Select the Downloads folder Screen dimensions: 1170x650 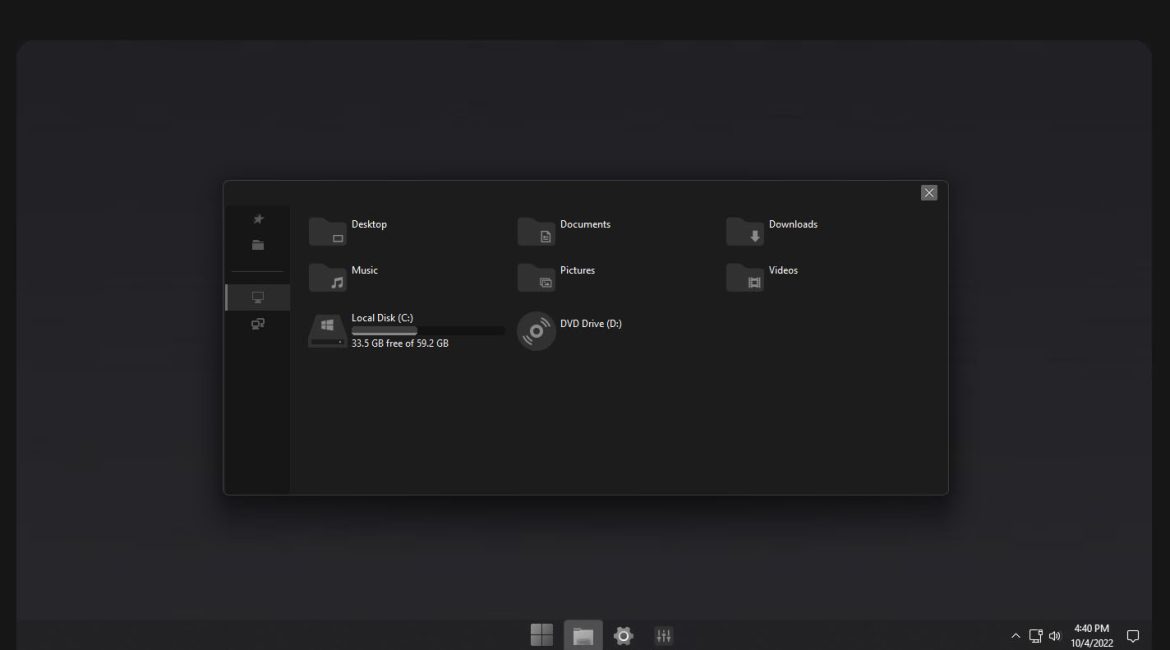(745, 231)
